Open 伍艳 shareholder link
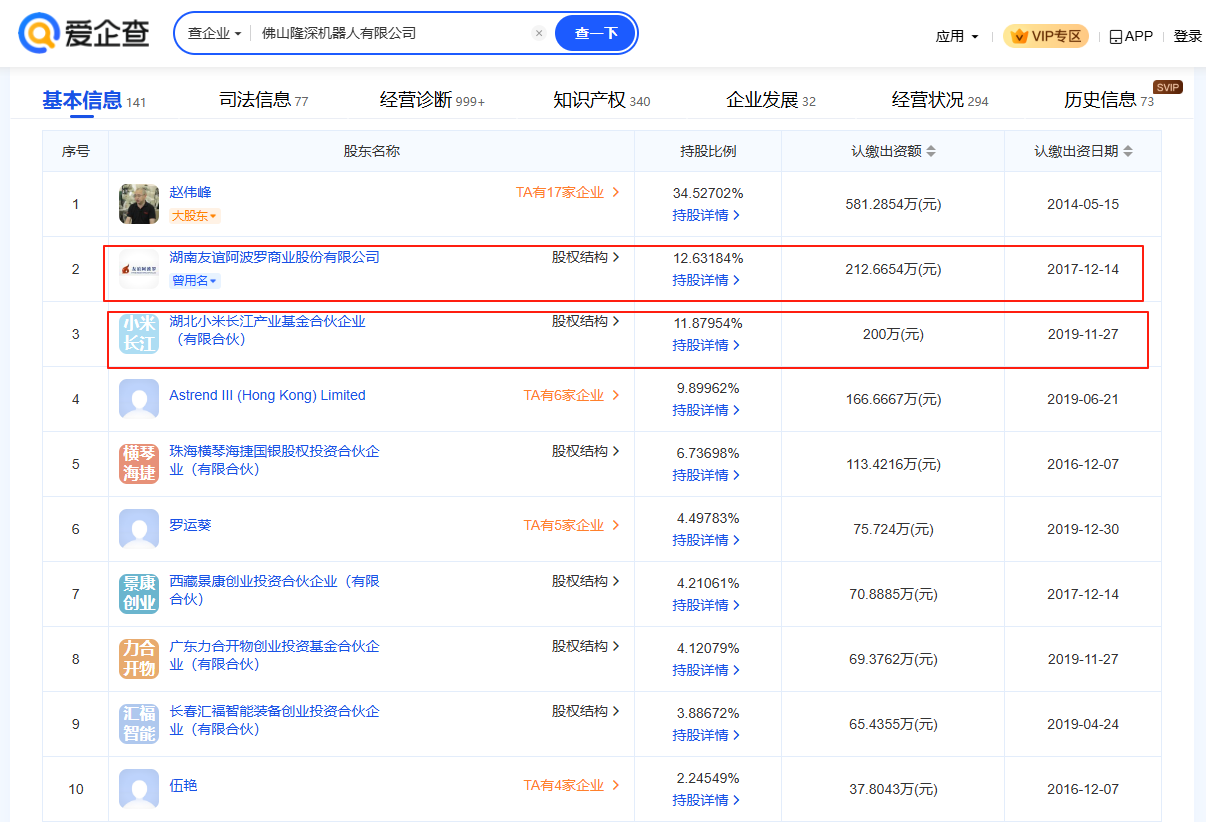The width and height of the screenshot is (1206, 822). (x=183, y=785)
